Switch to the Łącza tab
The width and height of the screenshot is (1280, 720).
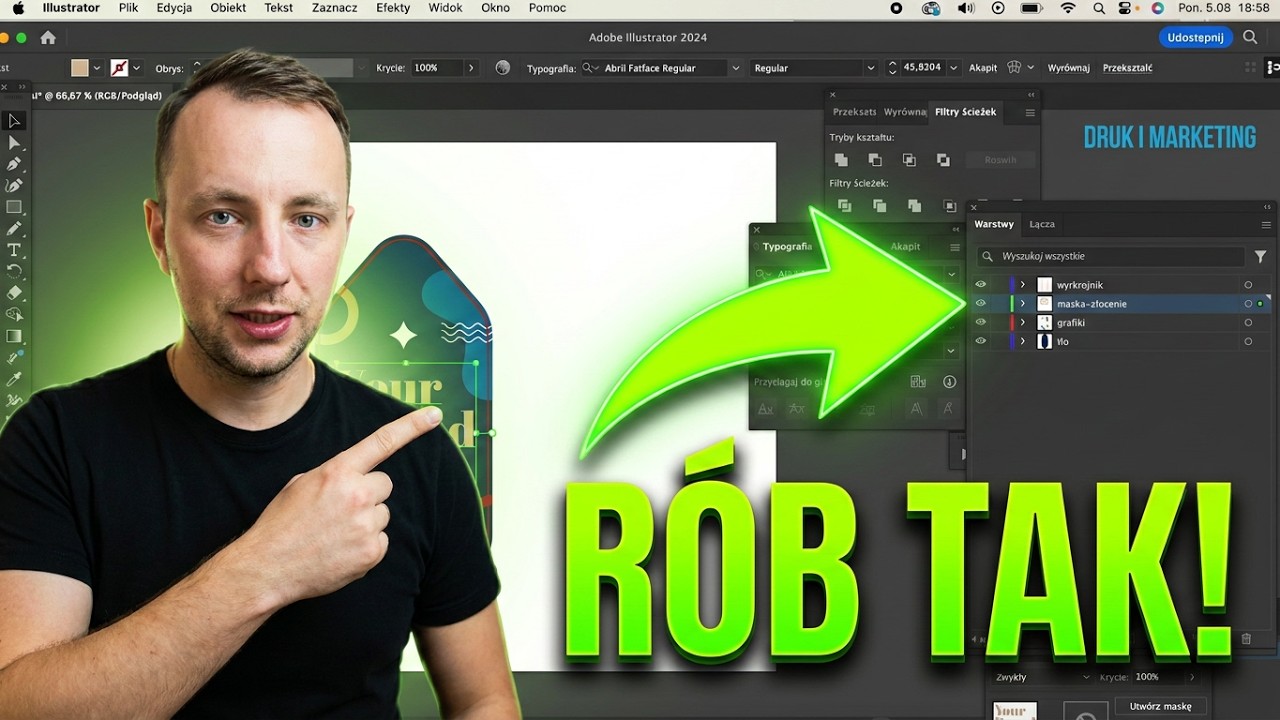(1042, 225)
